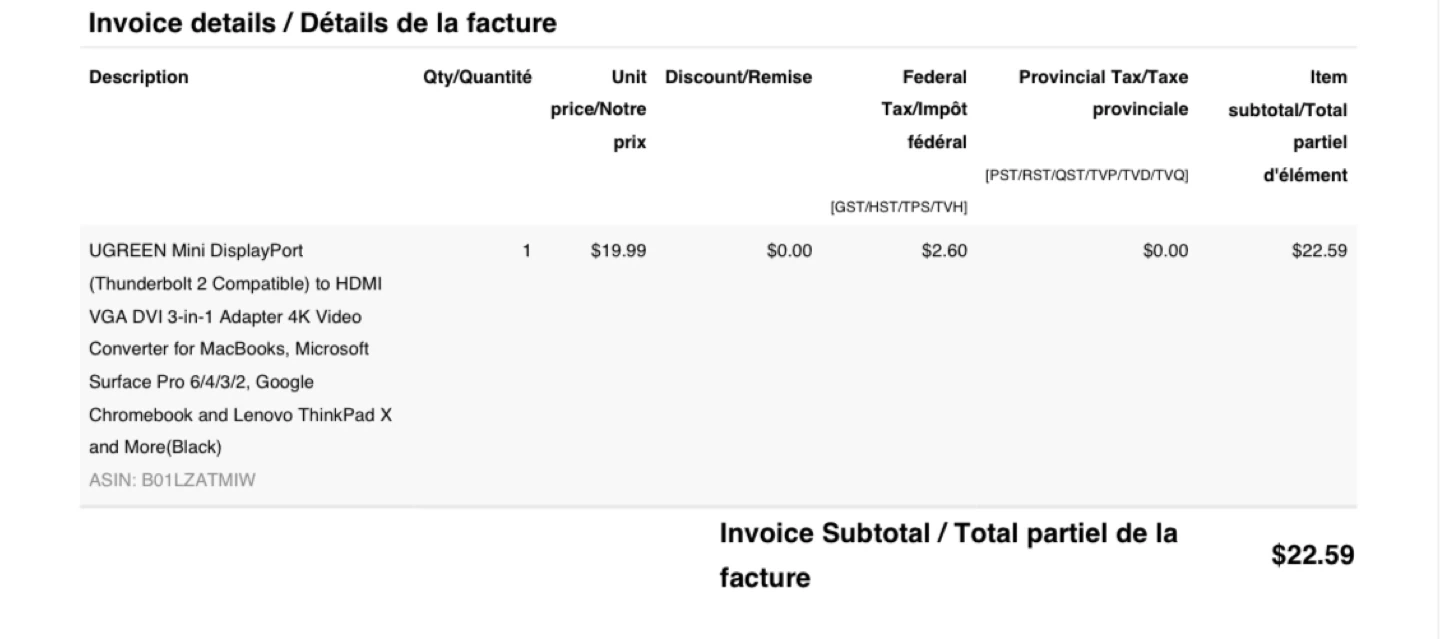
Task: Click the PST/RST/QST/TVP/TVD/TVQ bracketed label
Action: [1086, 175]
